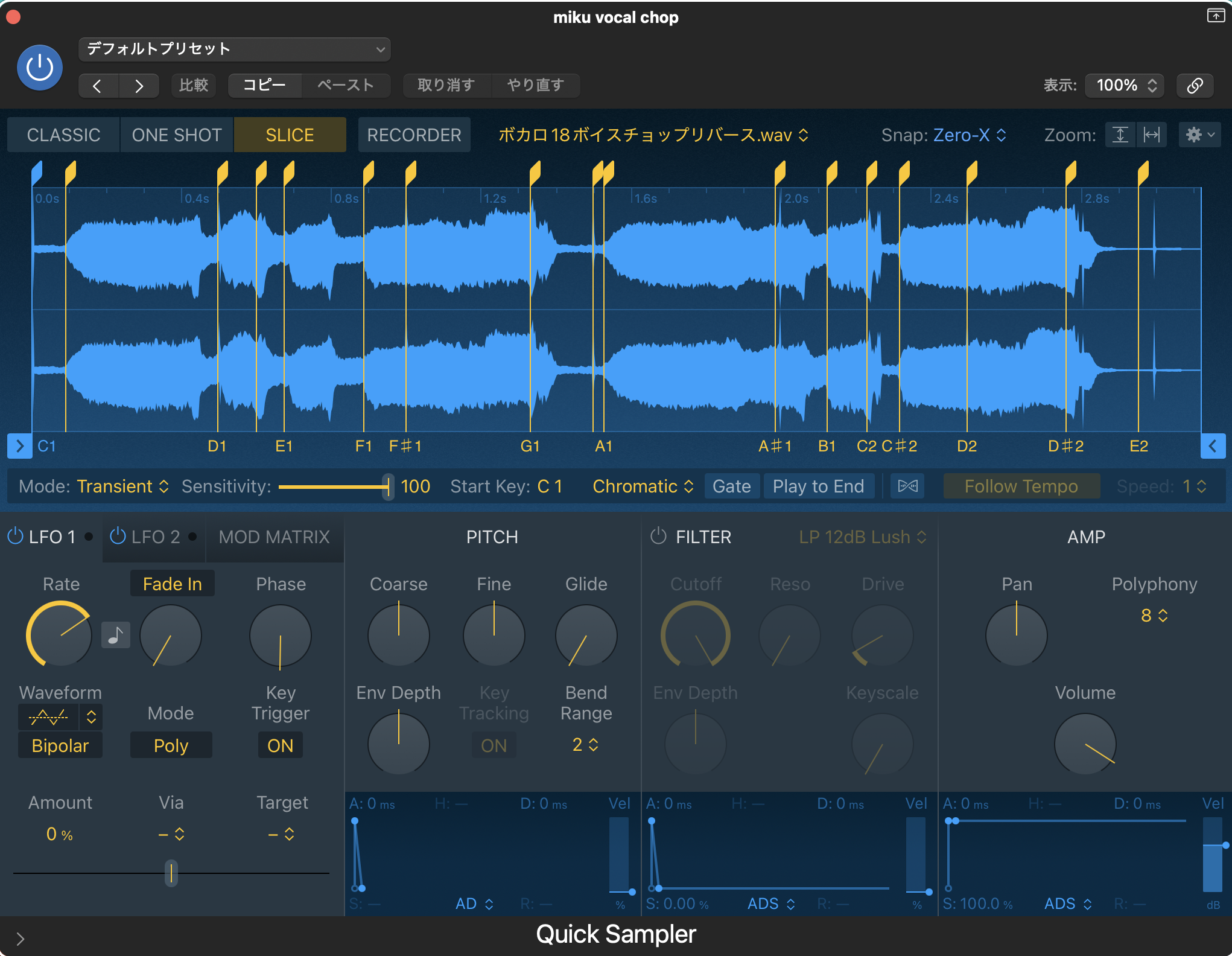Toggle the Bipolar button
The width and height of the screenshot is (1232, 956).
tap(60, 746)
